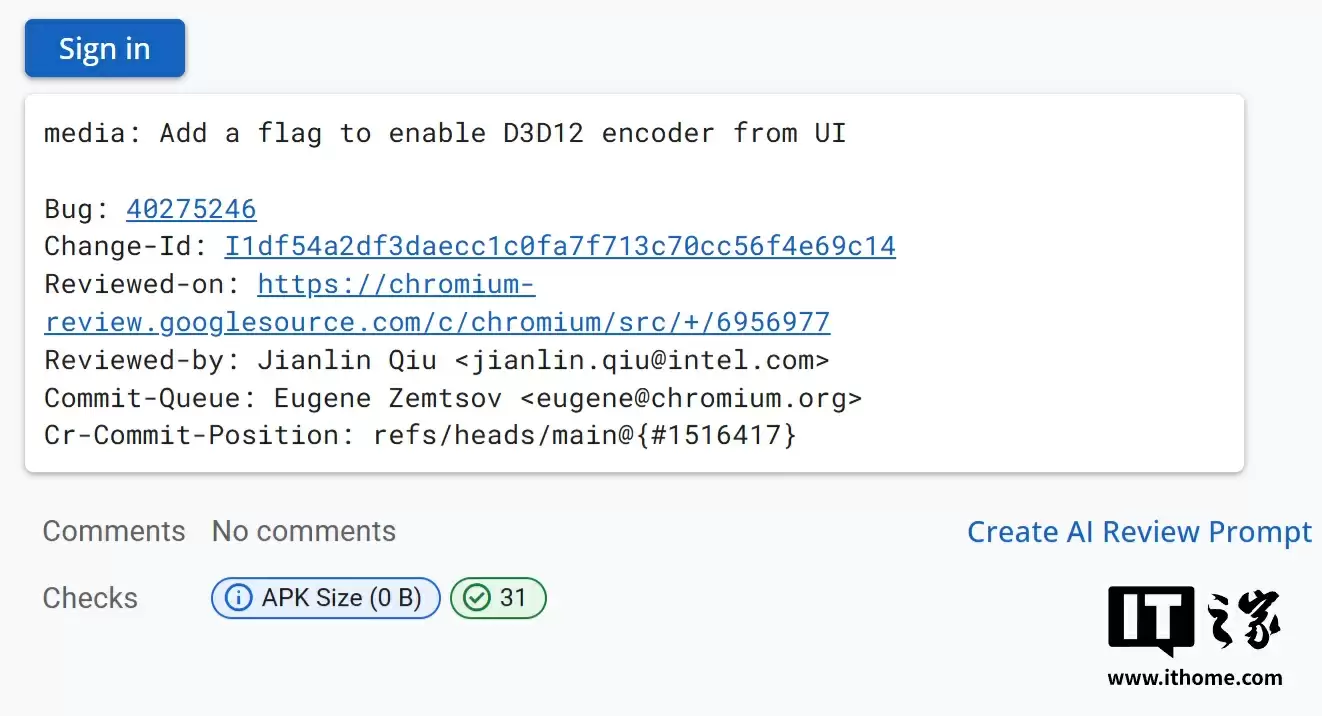Click the Checks label
The image size is (1322, 716).
pyautogui.click(x=90, y=598)
